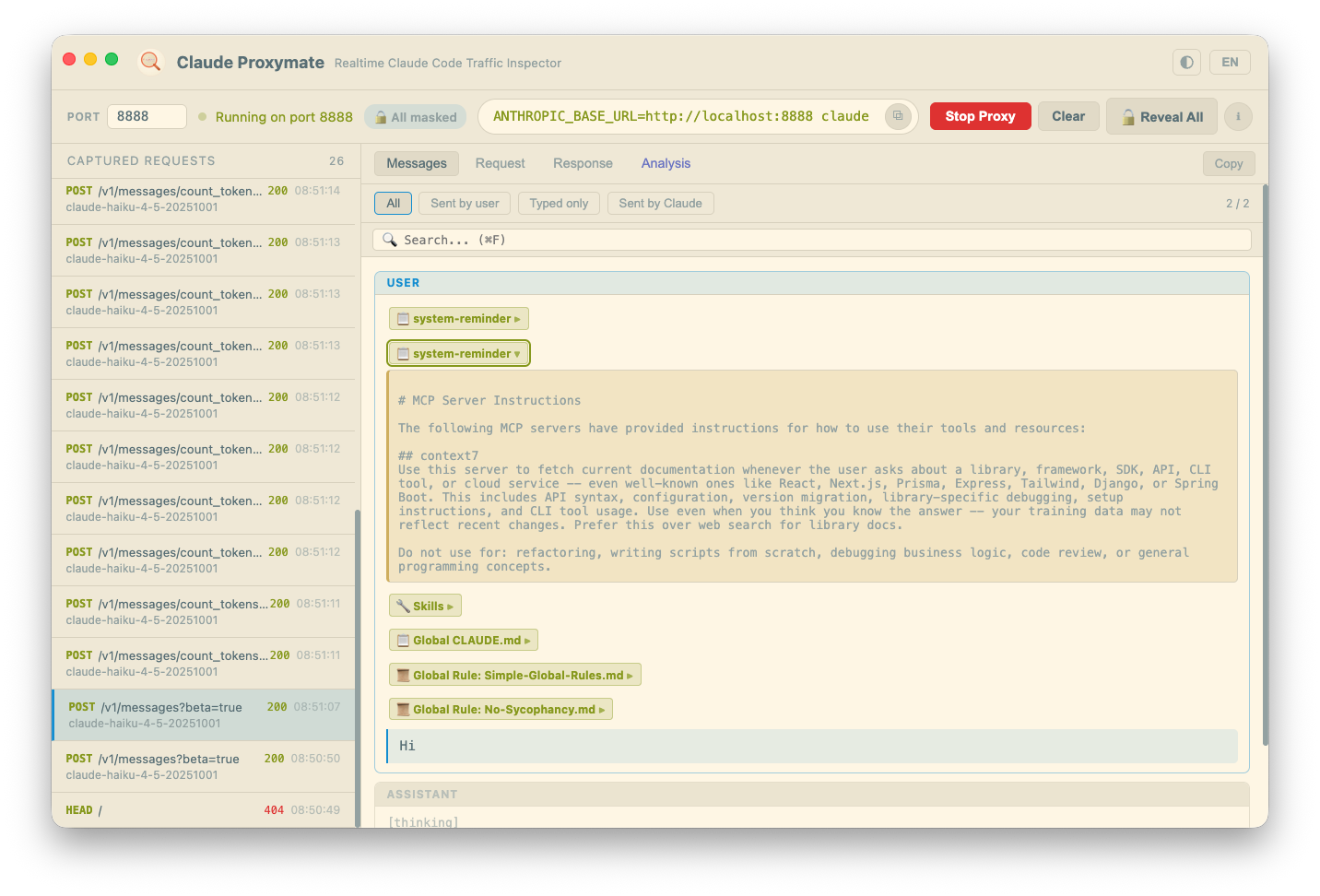Click the document icon on Global CLAUDE.md
Image resolution: width=1320 pixels, height=896 pixels.
tap(403, 641)
